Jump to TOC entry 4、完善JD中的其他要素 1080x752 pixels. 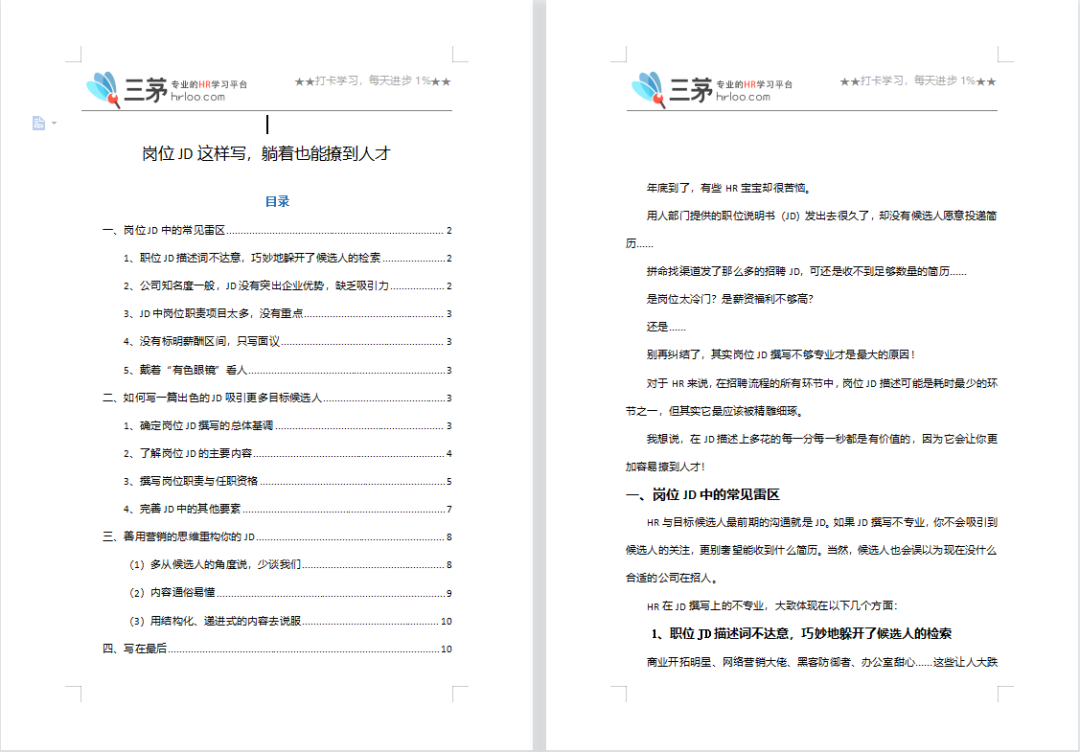point(287,509)
